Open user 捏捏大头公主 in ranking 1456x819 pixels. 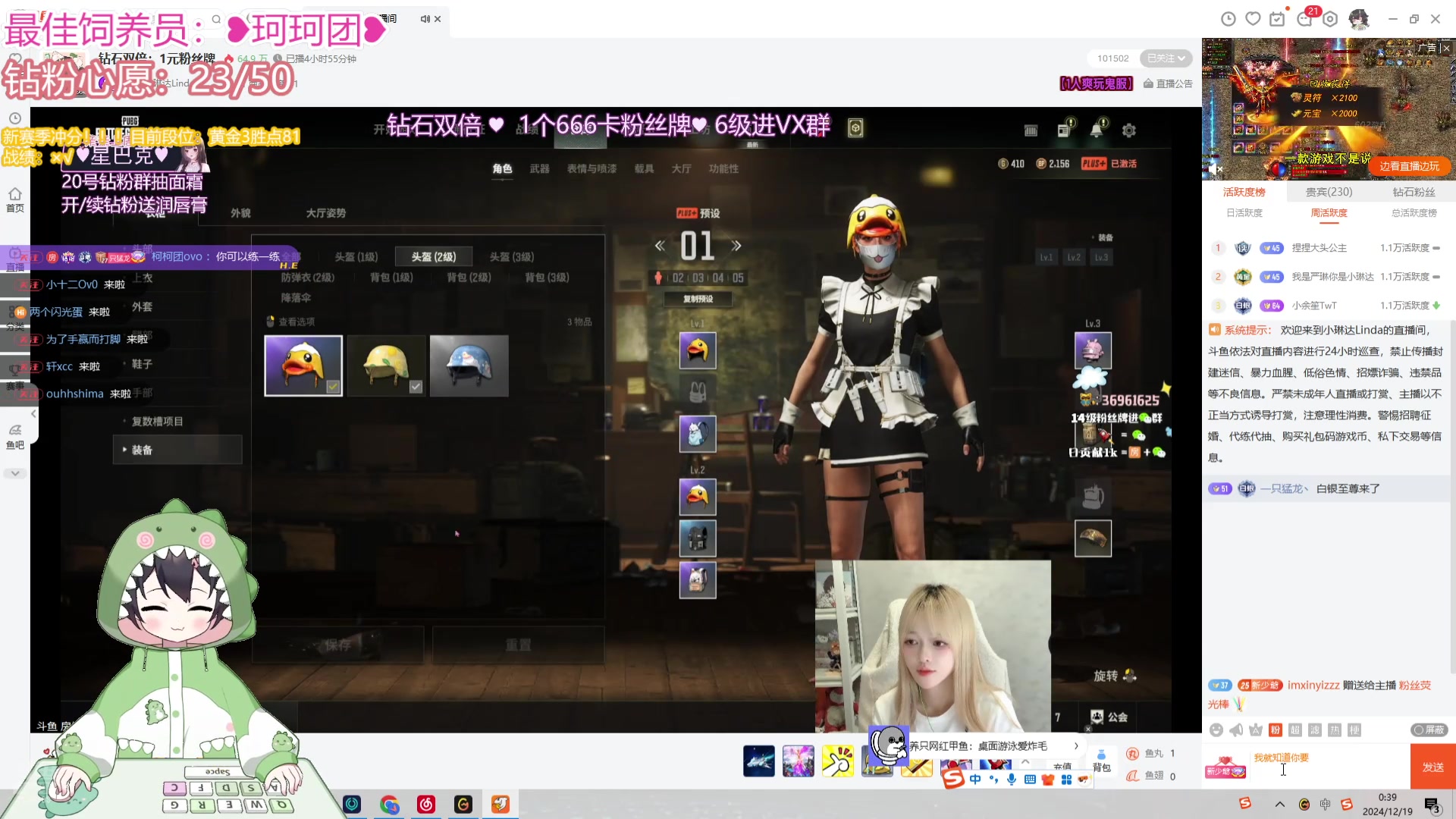(1319, 248)
